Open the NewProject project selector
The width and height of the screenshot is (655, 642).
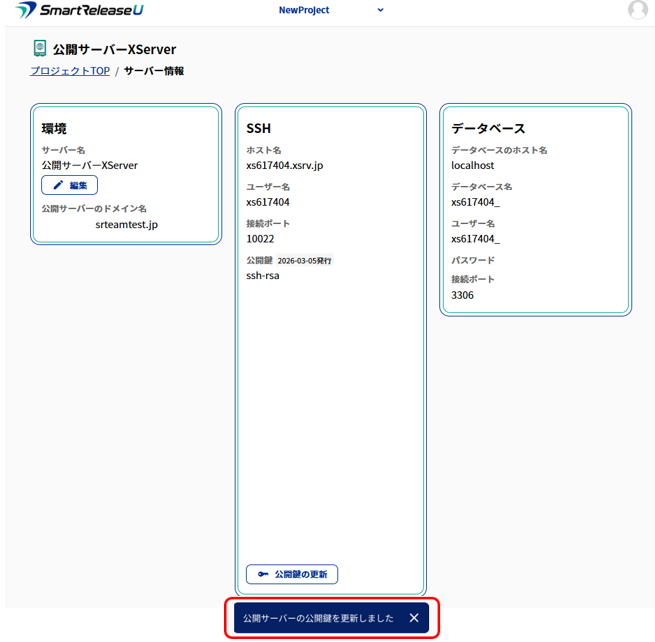tap(304, 10)
